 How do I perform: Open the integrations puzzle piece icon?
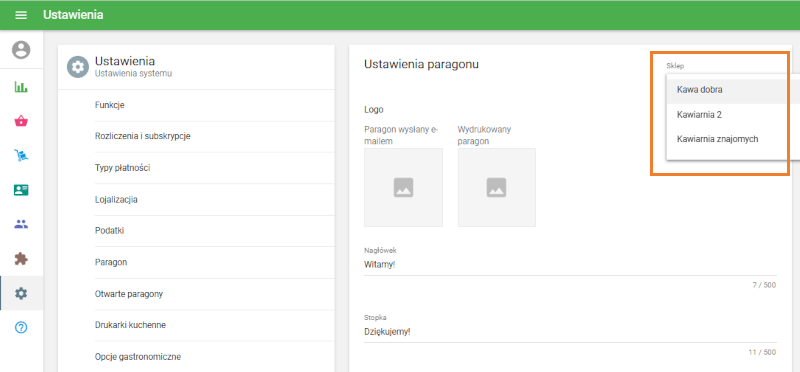point(21,259)
